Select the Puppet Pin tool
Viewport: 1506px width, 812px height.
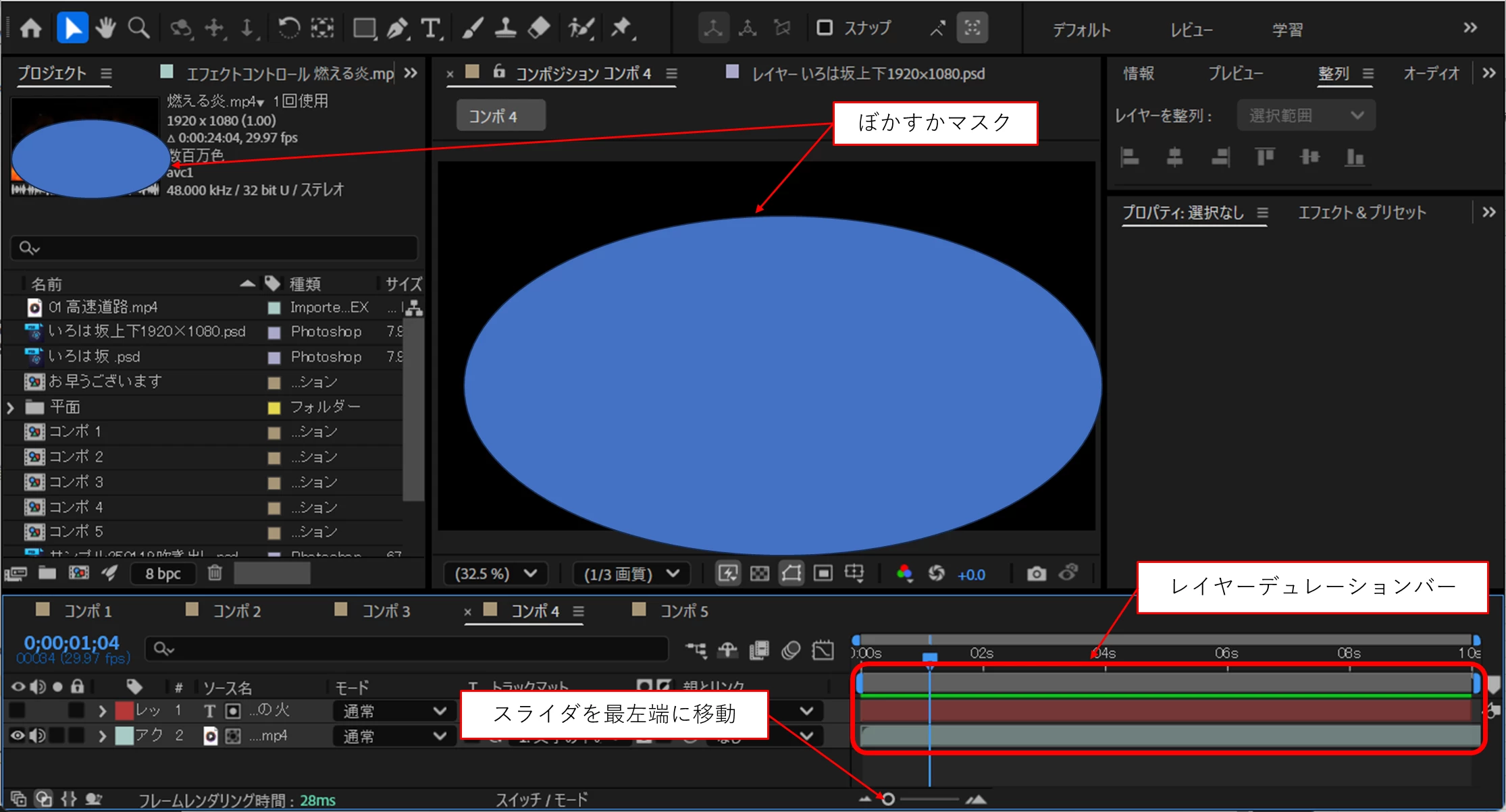tap(621, 28)
